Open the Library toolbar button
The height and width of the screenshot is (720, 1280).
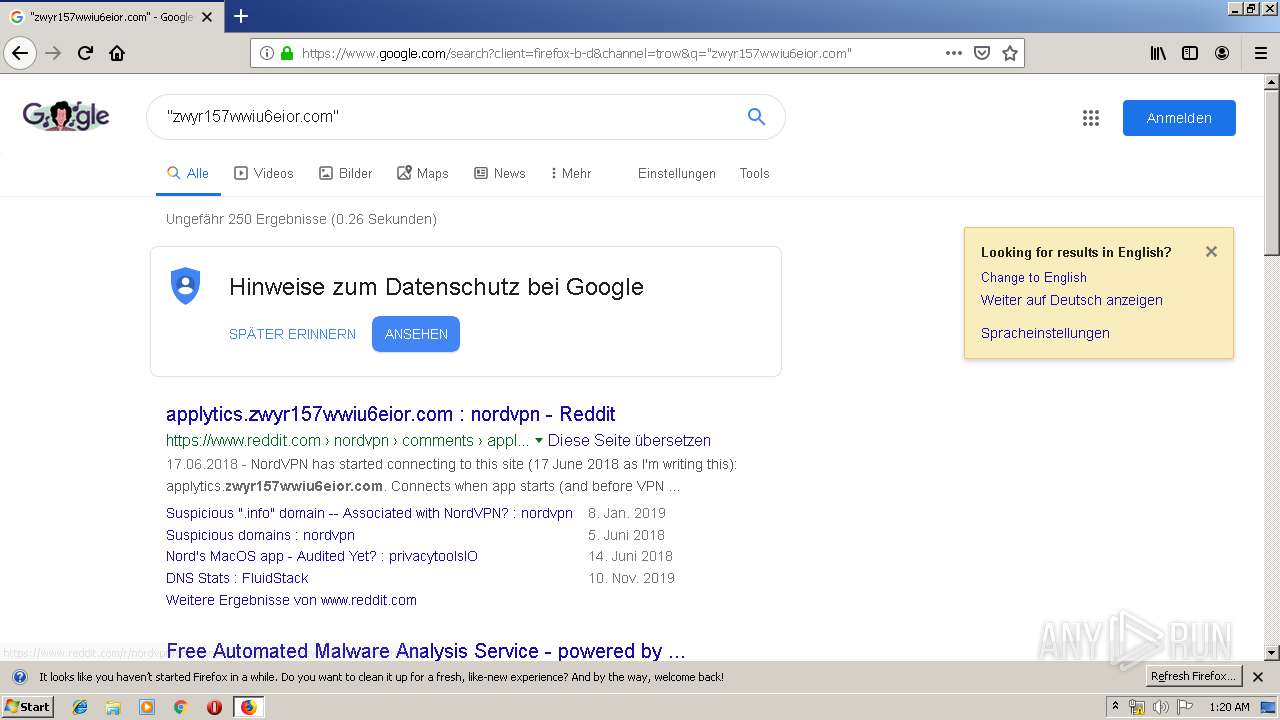click(x=1158, y=53)
